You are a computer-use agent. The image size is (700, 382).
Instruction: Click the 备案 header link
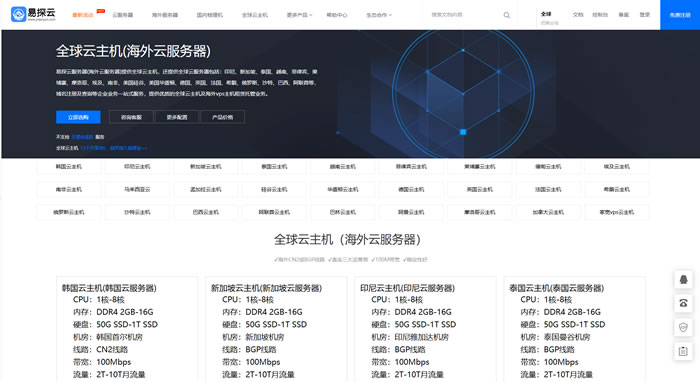point(624,15)
